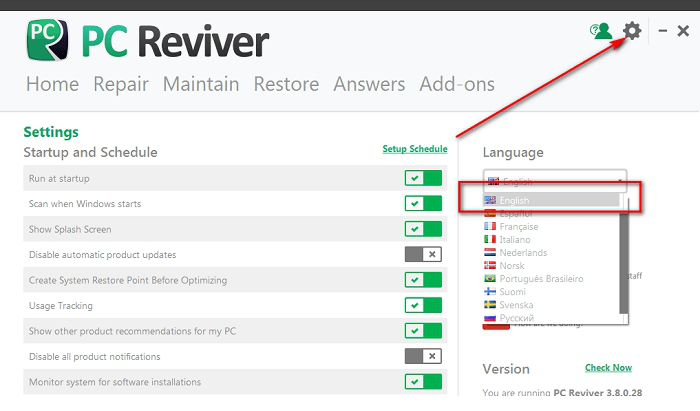Screen dimensions: 700x411
Task: Click the 'Startup and Schedule' heading
Action: coord(90,152)
